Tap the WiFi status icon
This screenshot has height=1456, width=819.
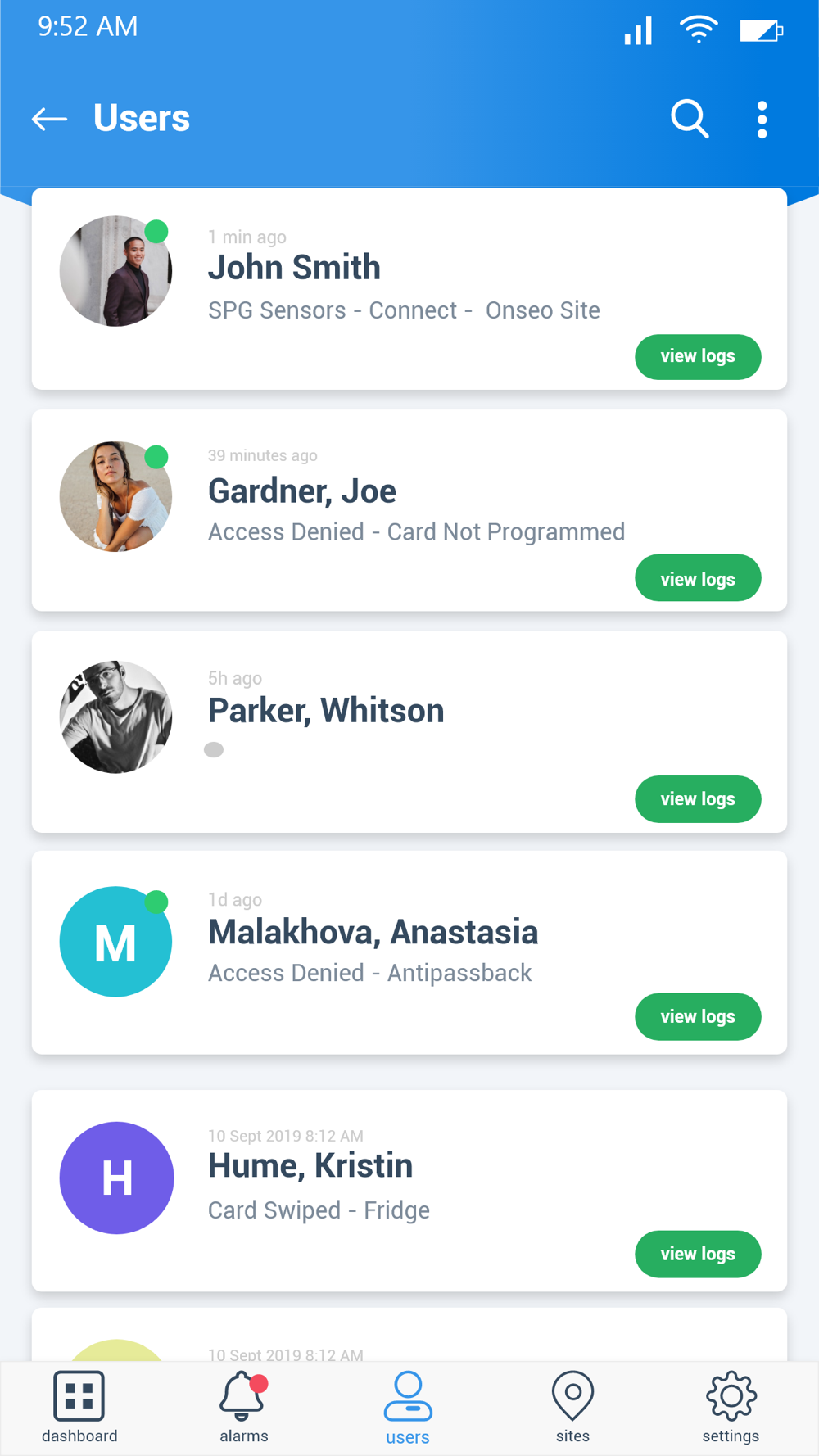[699, 30]
